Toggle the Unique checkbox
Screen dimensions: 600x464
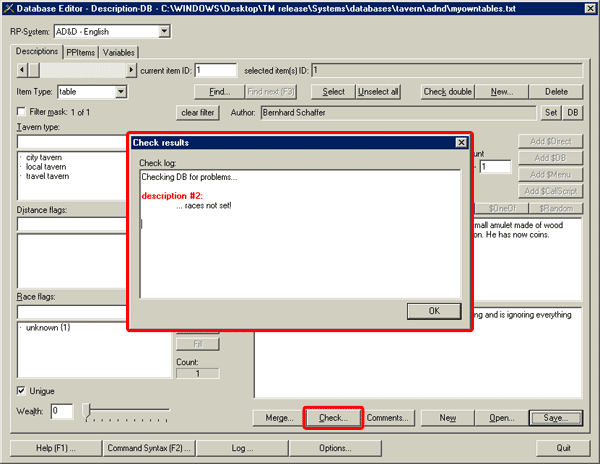(22, 390)
